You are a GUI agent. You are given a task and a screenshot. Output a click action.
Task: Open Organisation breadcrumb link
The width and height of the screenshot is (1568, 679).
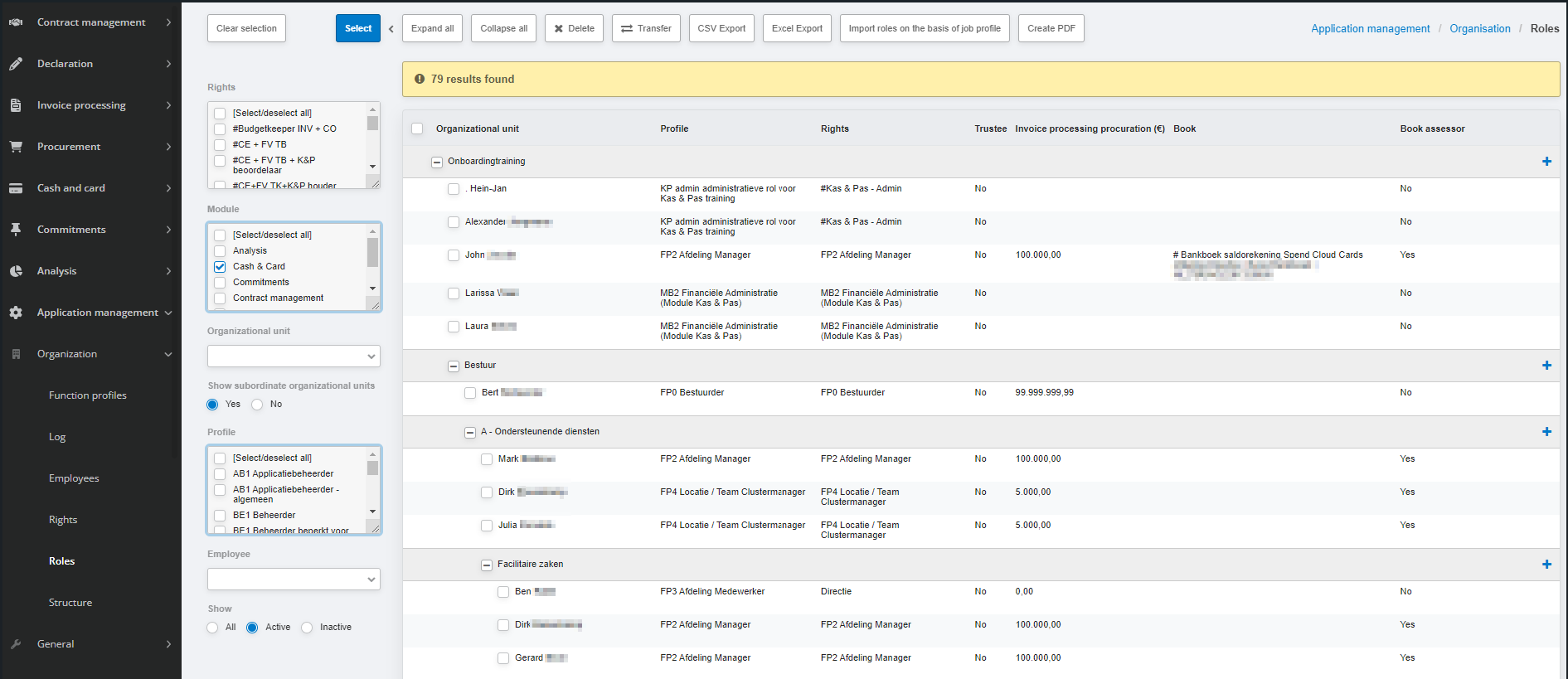[1480, 28]
